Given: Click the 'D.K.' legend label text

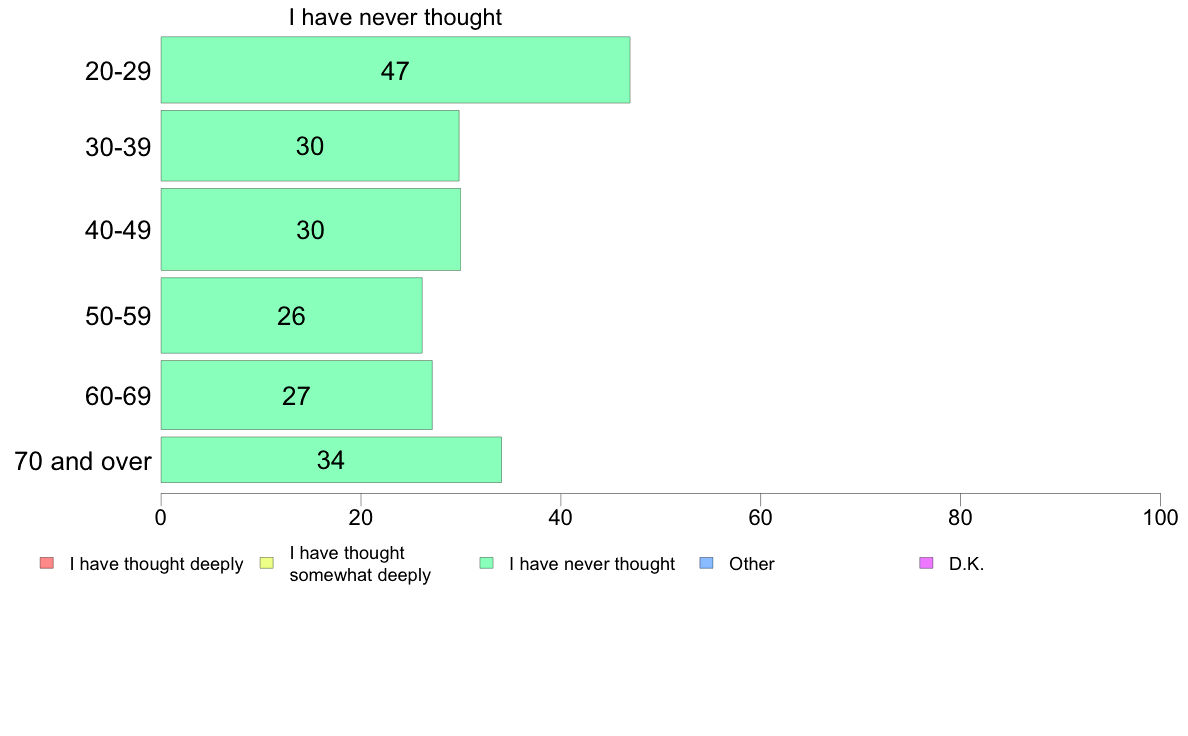Looking at the screenshot, I should coord(966,564).
